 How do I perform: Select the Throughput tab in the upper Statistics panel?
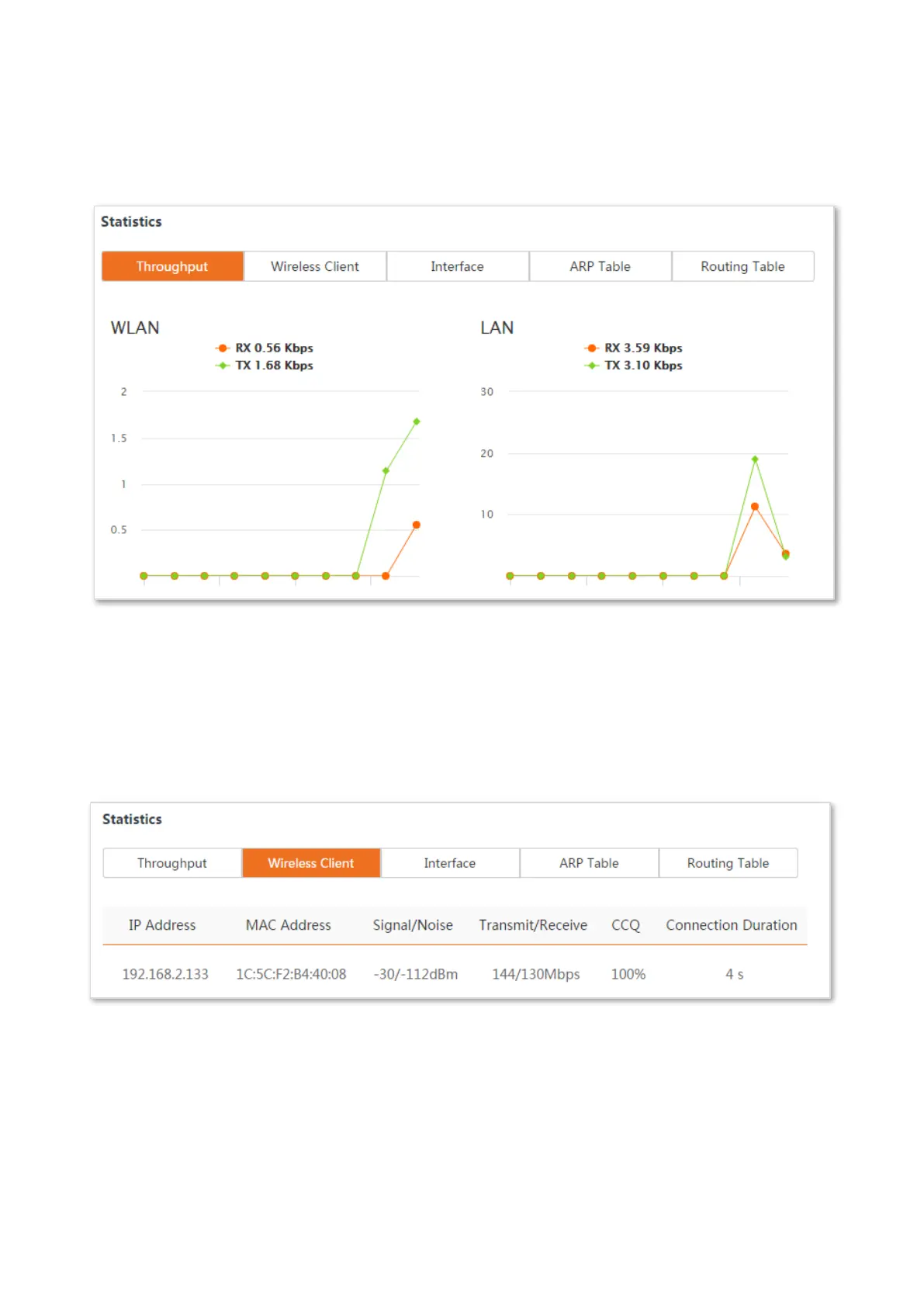172,266
